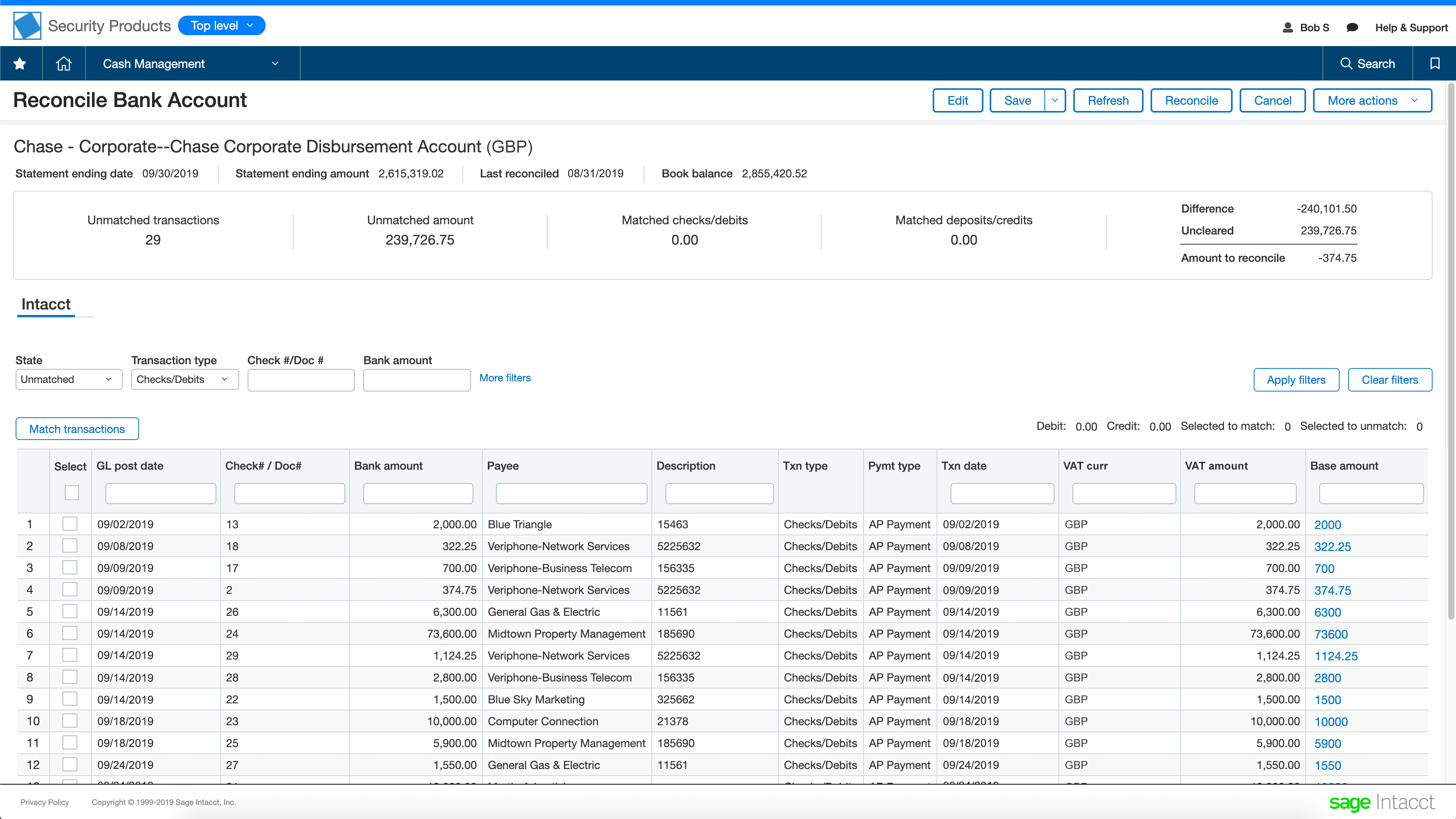Click the Security Products logo icon
The image size is (1456, 819).
tap(27, 25)
